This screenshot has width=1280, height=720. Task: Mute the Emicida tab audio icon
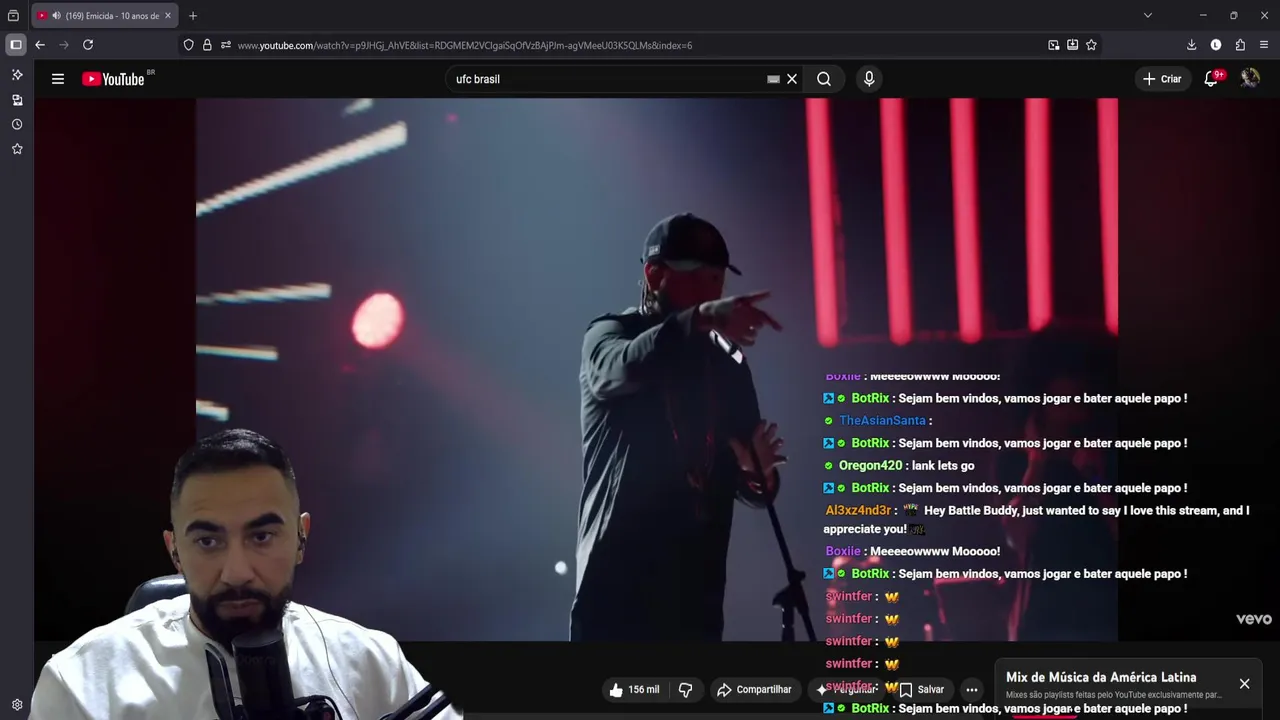(56, 16)
